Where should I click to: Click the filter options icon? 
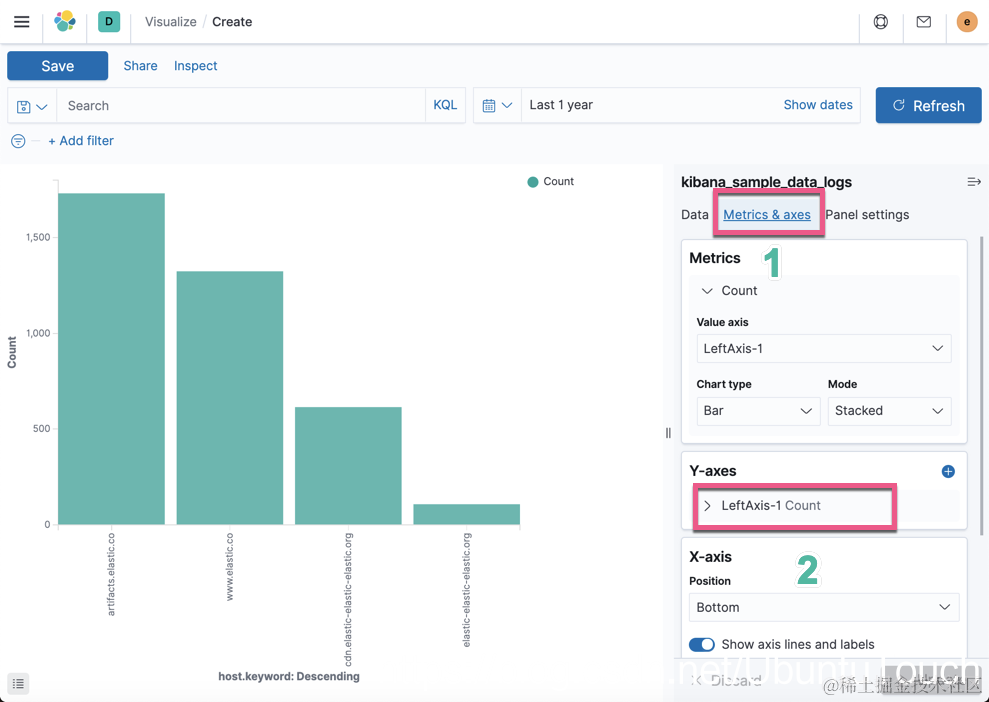(x=18, y=141)
